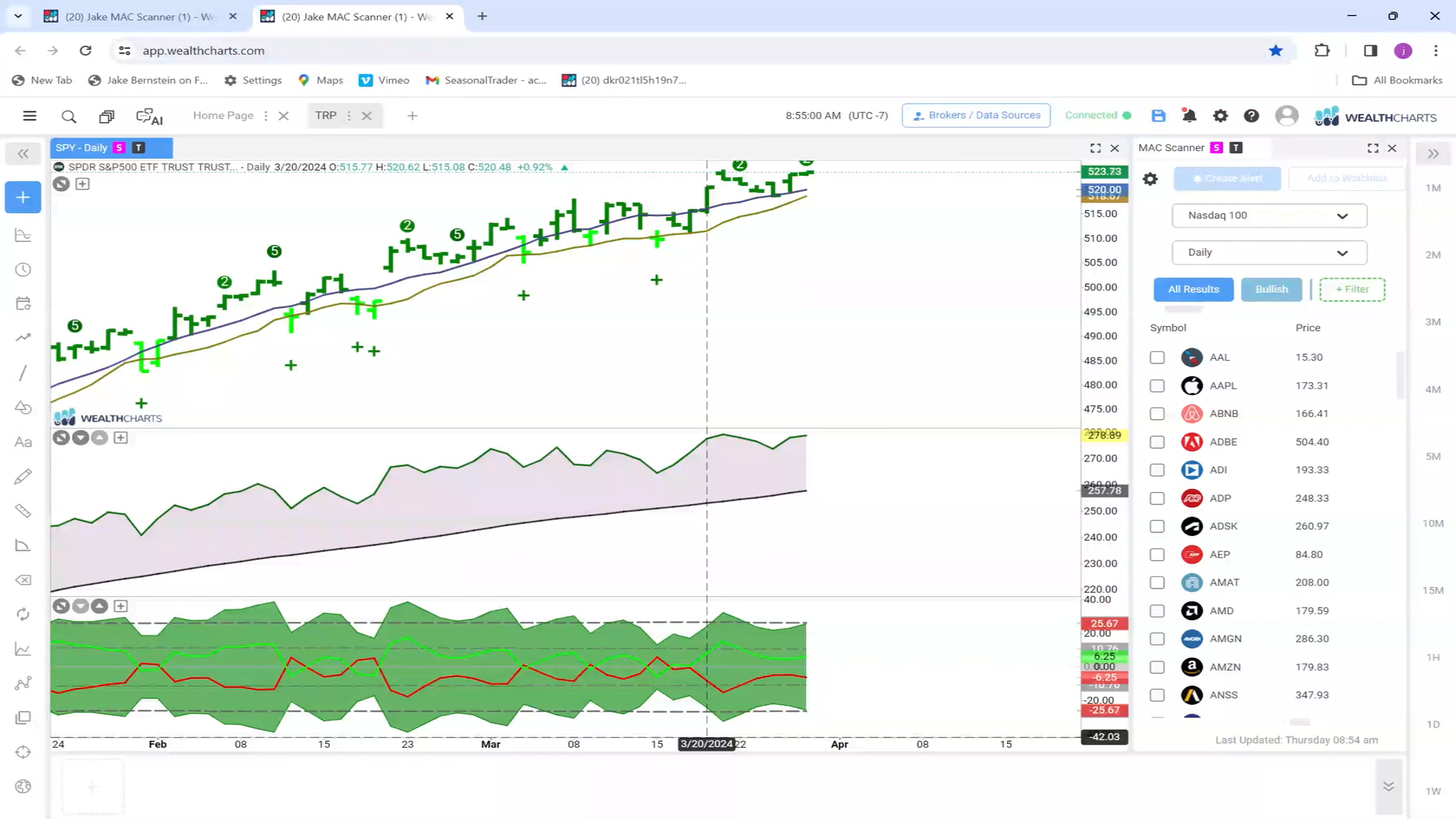Click + Filter button
1456x819 pixels.
[x=1352, y=290]
